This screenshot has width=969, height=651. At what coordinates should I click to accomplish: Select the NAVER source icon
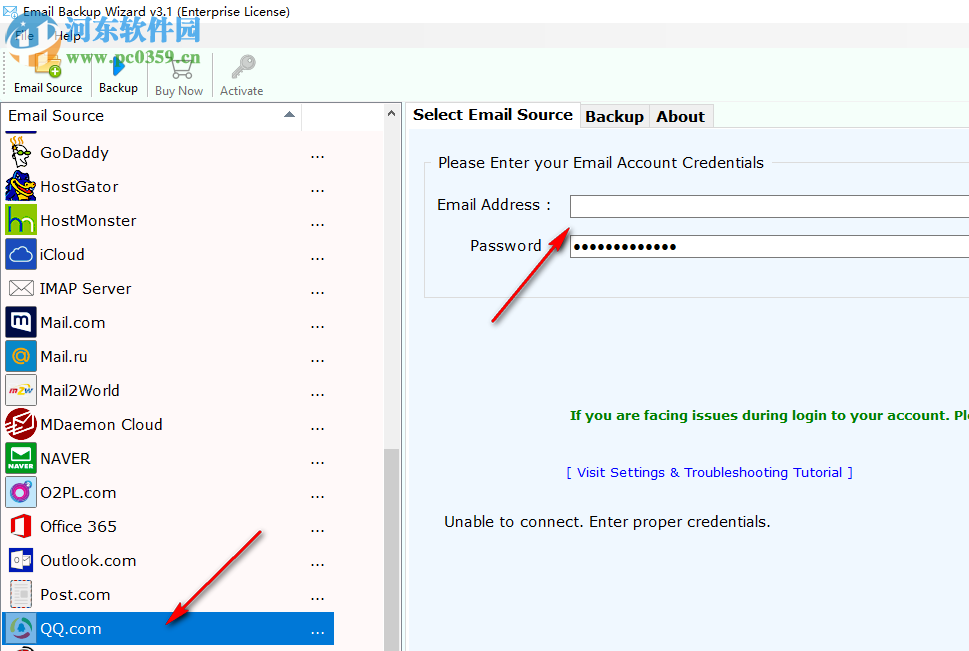(x=20, y=458)
